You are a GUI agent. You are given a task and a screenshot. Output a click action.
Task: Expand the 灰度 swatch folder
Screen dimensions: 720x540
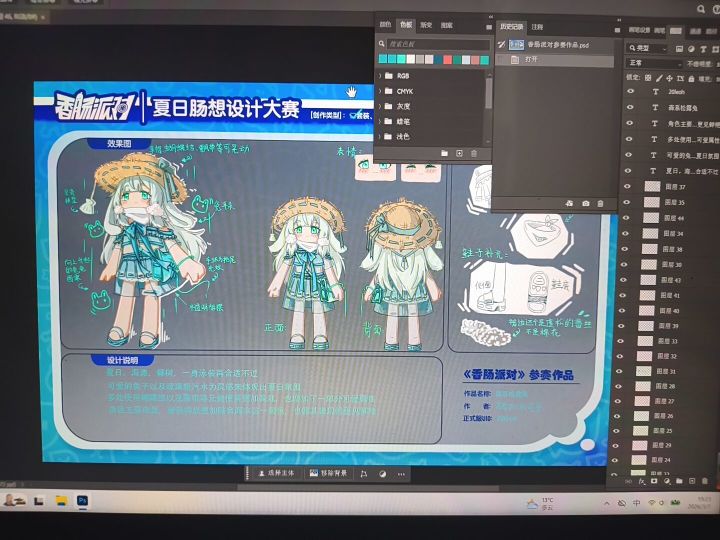click(380, 106)
